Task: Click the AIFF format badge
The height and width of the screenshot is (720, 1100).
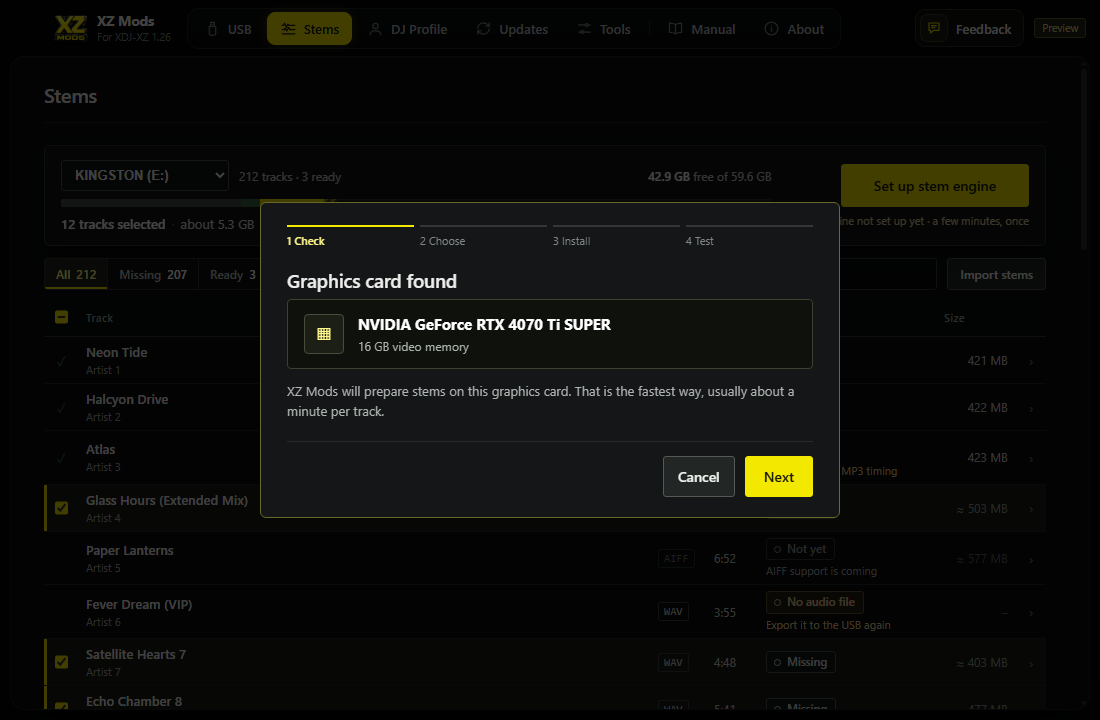Action: 676,559
